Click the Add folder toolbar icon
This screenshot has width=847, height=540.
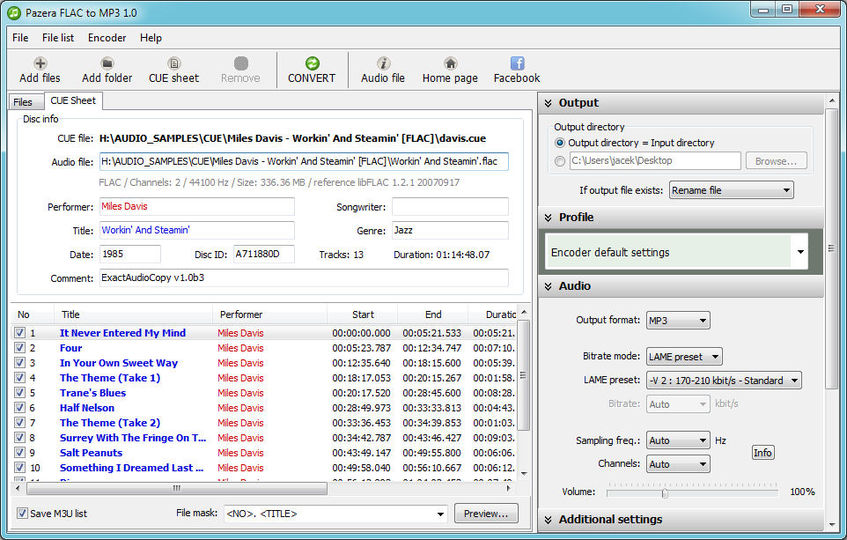(107, 63)
